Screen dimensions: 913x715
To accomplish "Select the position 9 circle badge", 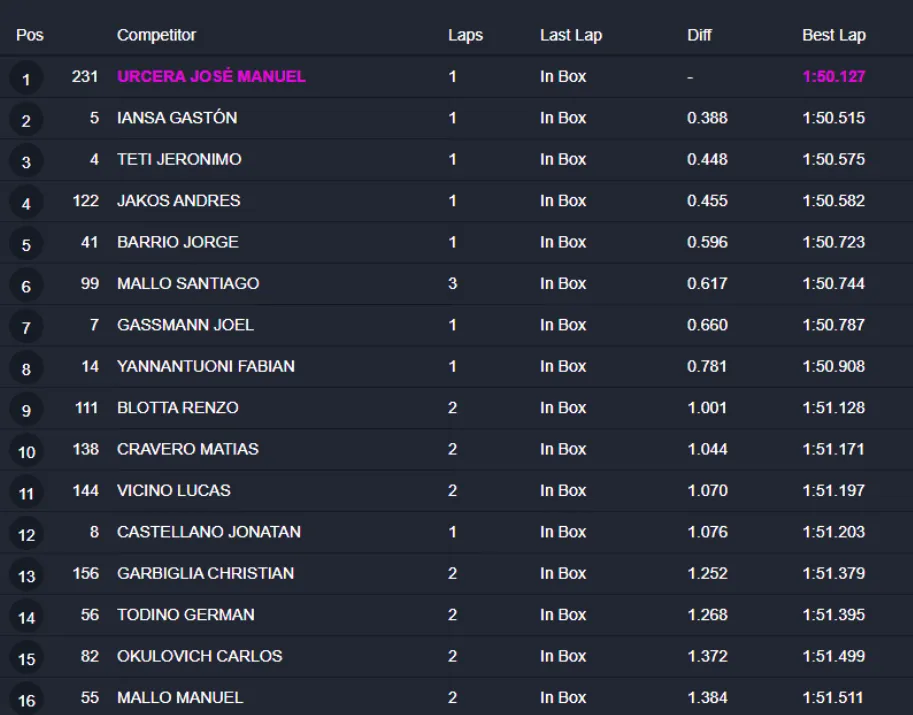I will click(x=26, y=410).
